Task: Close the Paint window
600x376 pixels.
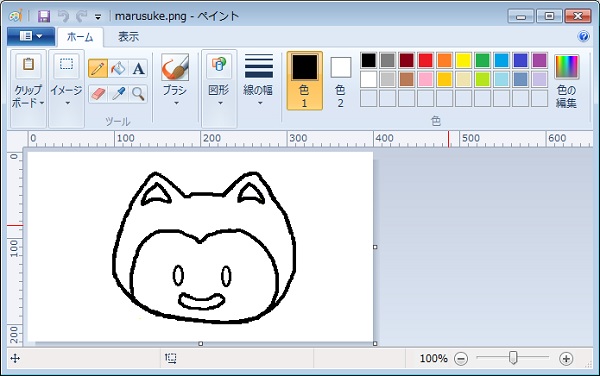Action: [578, 16]
